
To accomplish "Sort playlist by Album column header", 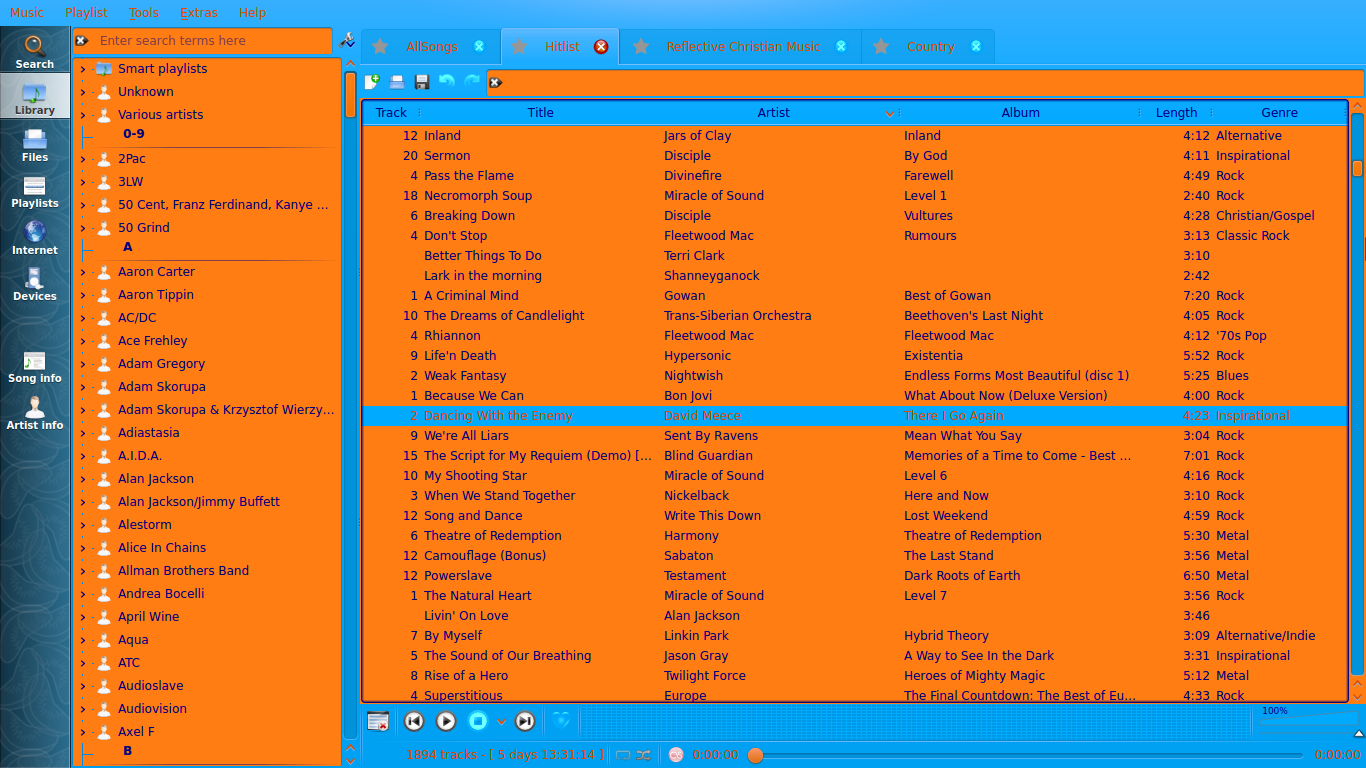I will point(1020,113).
